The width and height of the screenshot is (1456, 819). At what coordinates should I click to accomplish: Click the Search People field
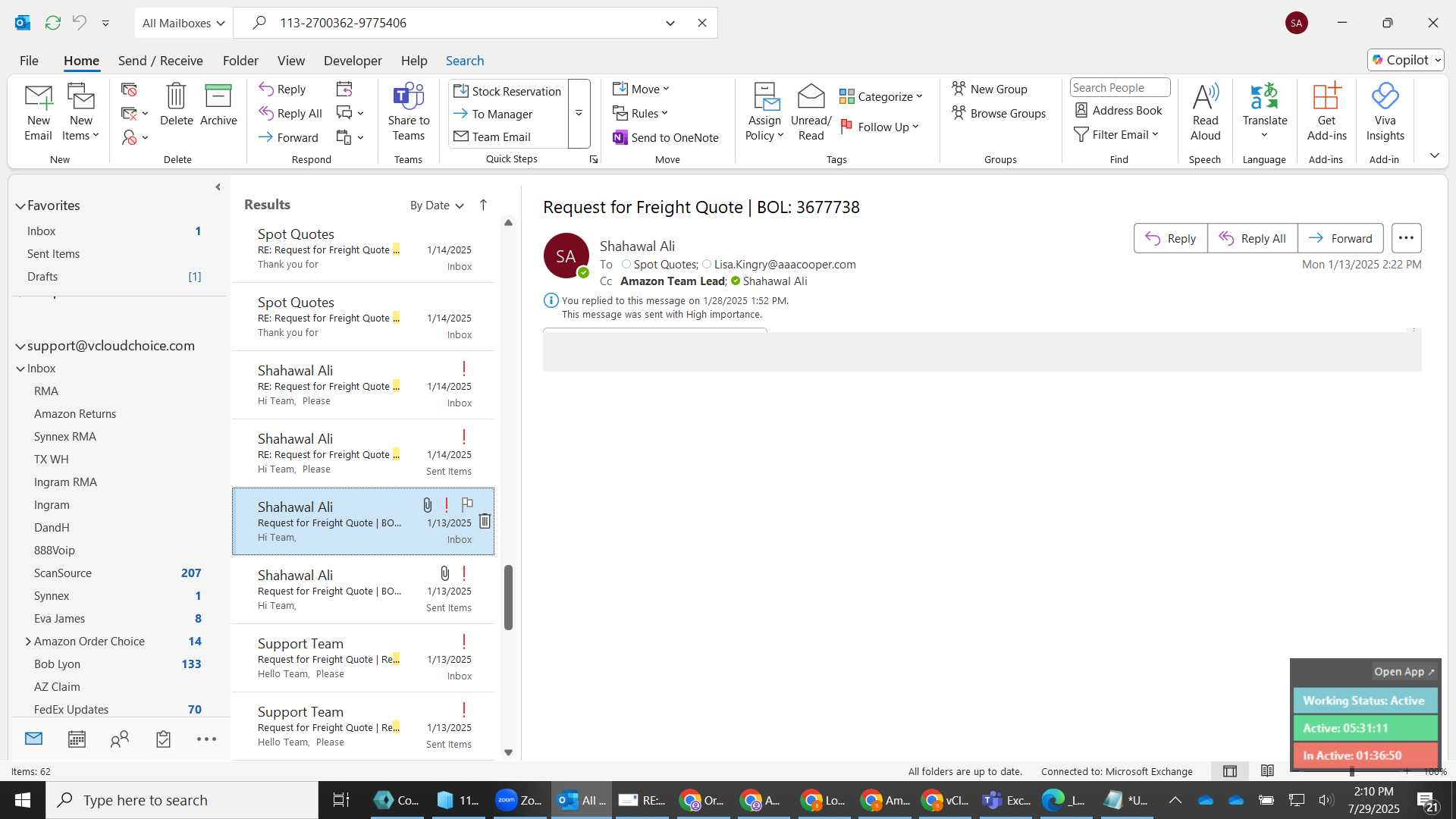pos(1119,88)
